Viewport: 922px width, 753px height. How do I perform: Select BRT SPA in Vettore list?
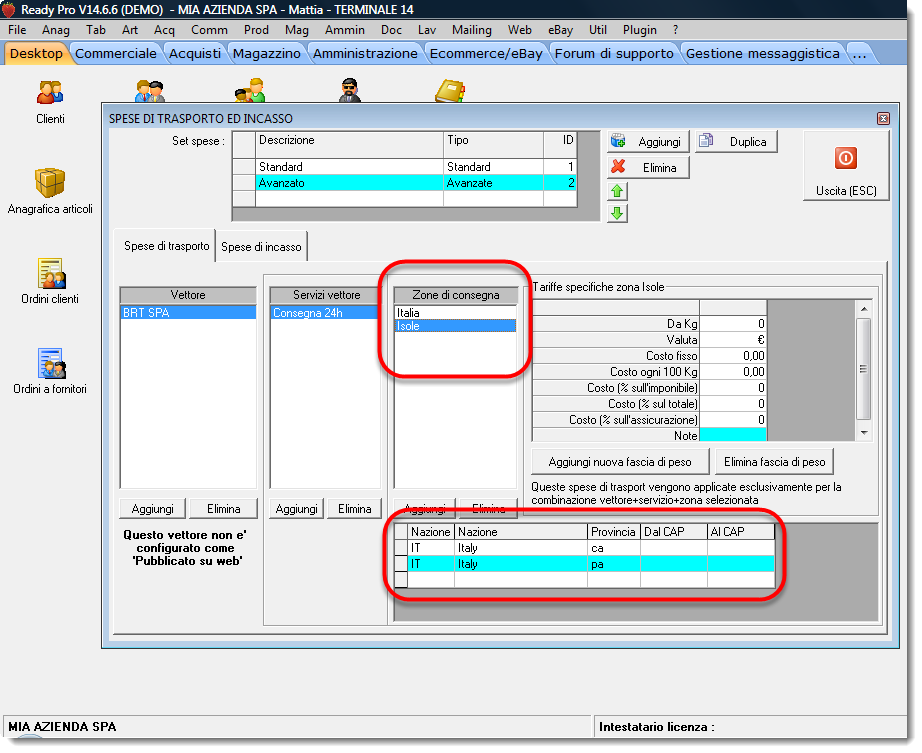[x=188, y=313]
